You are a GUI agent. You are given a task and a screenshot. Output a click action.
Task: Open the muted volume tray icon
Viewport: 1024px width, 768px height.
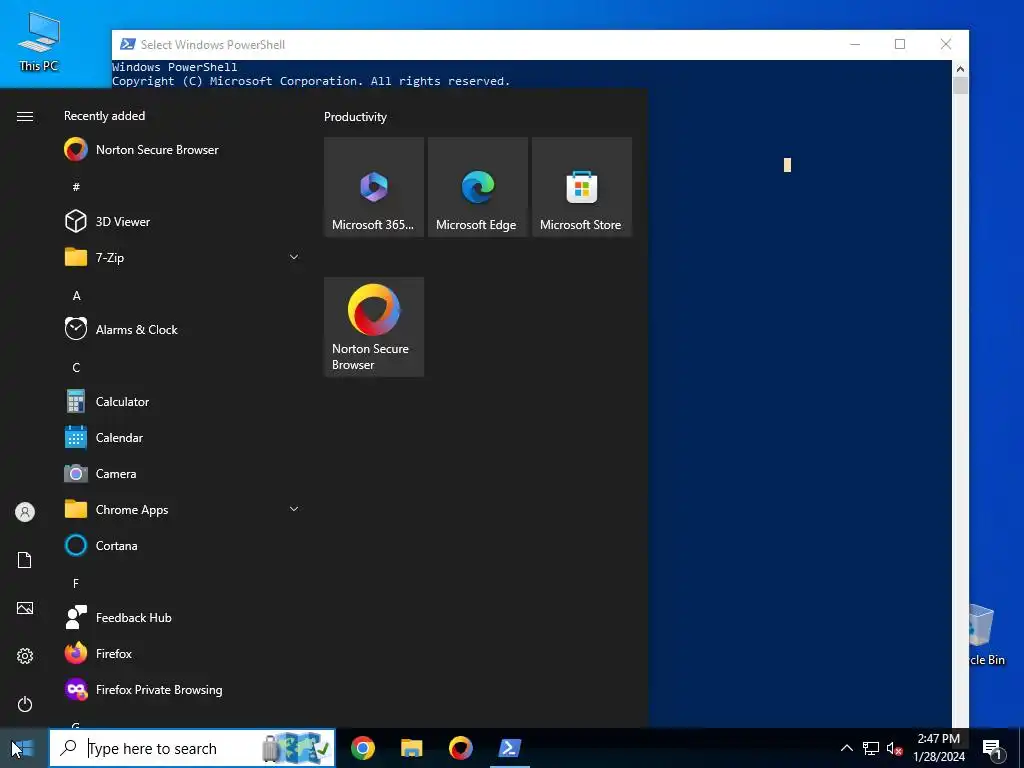pos(895,748)
